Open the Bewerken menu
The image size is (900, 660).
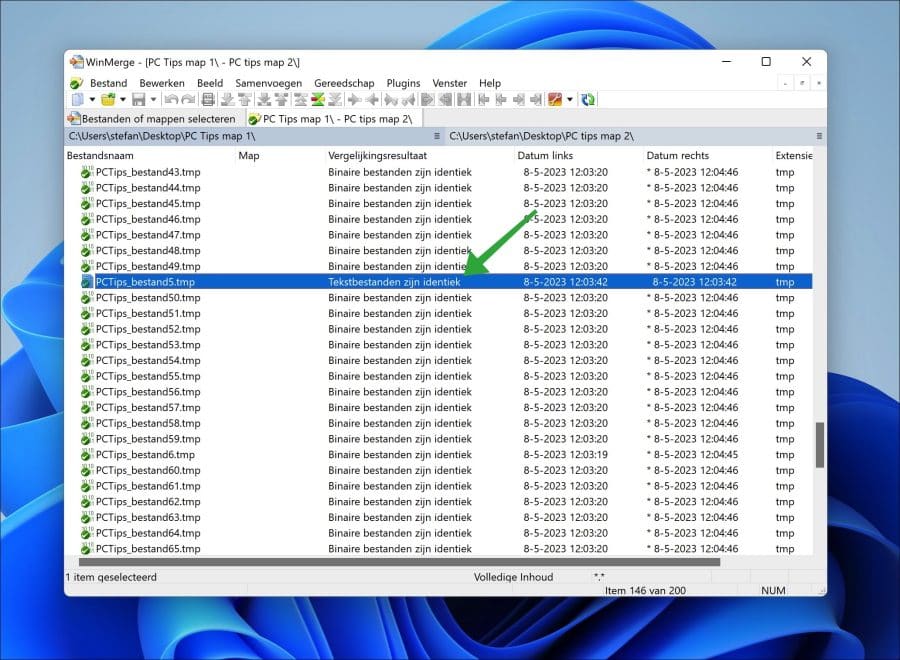(x=162, y=83)
